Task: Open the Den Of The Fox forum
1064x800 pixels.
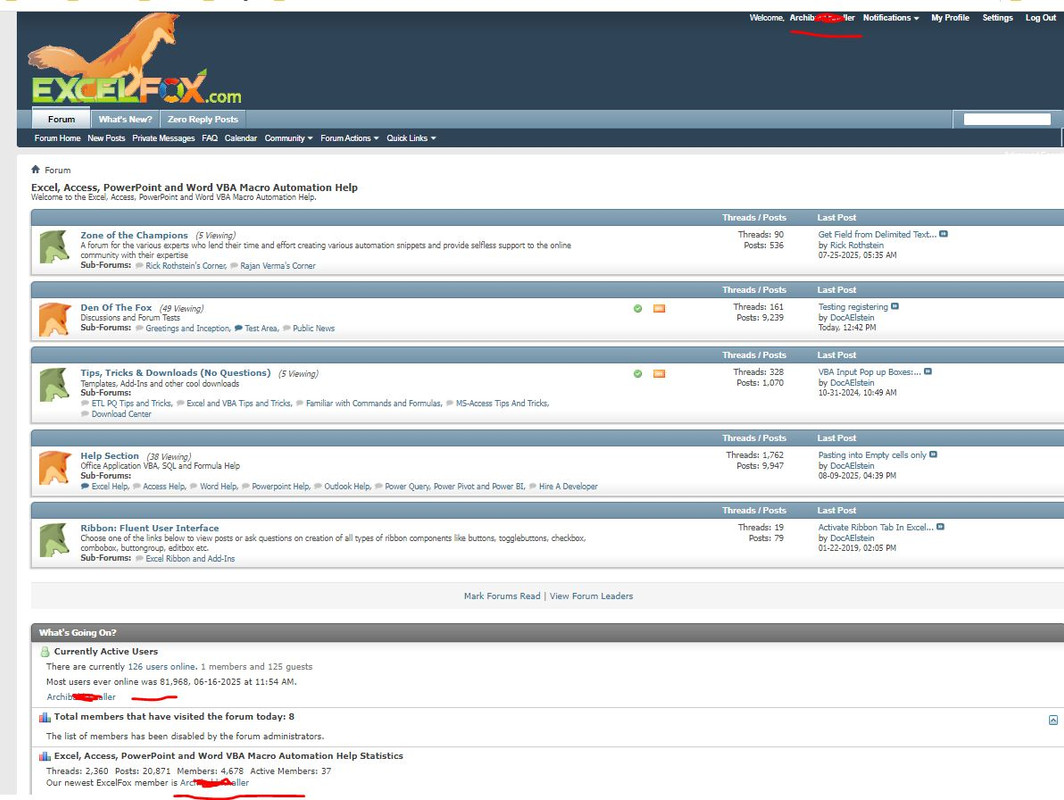Action: (116, 308)
